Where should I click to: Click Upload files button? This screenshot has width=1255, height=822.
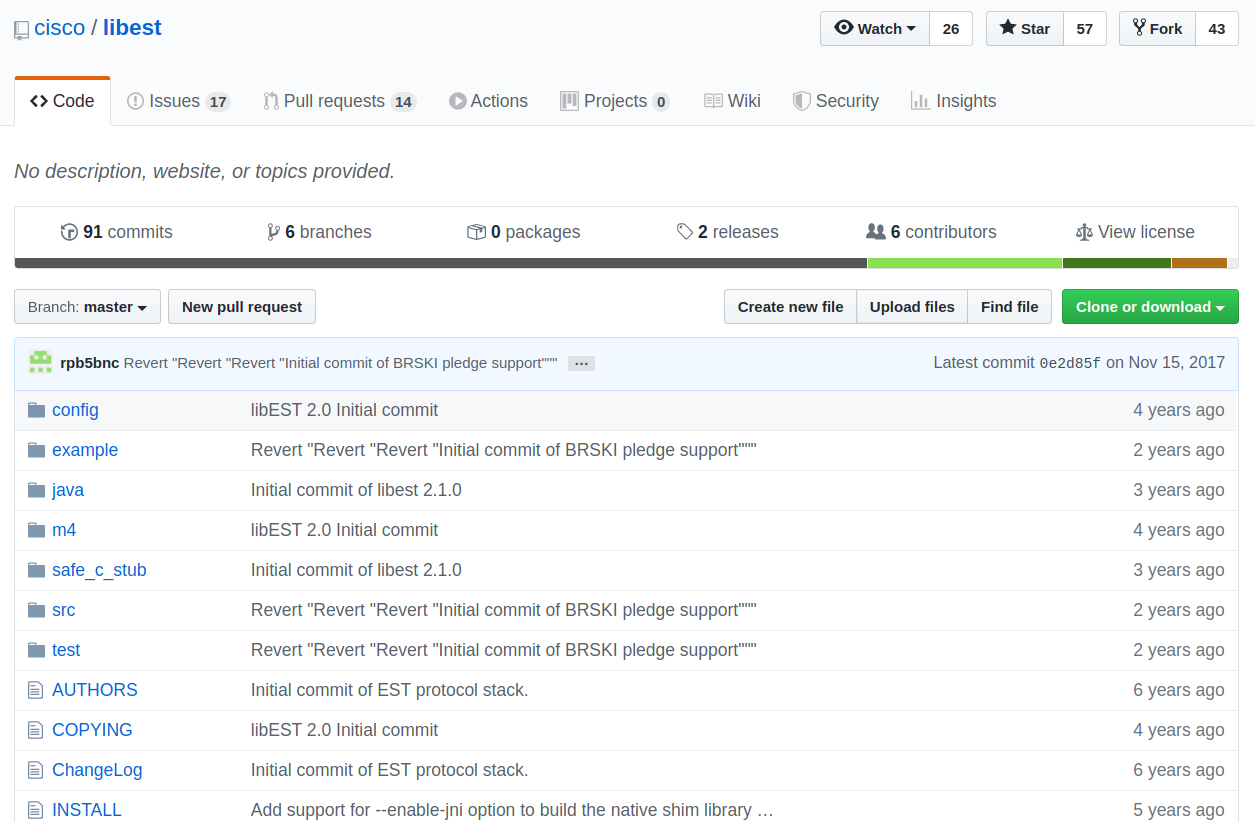coord(912,307)
